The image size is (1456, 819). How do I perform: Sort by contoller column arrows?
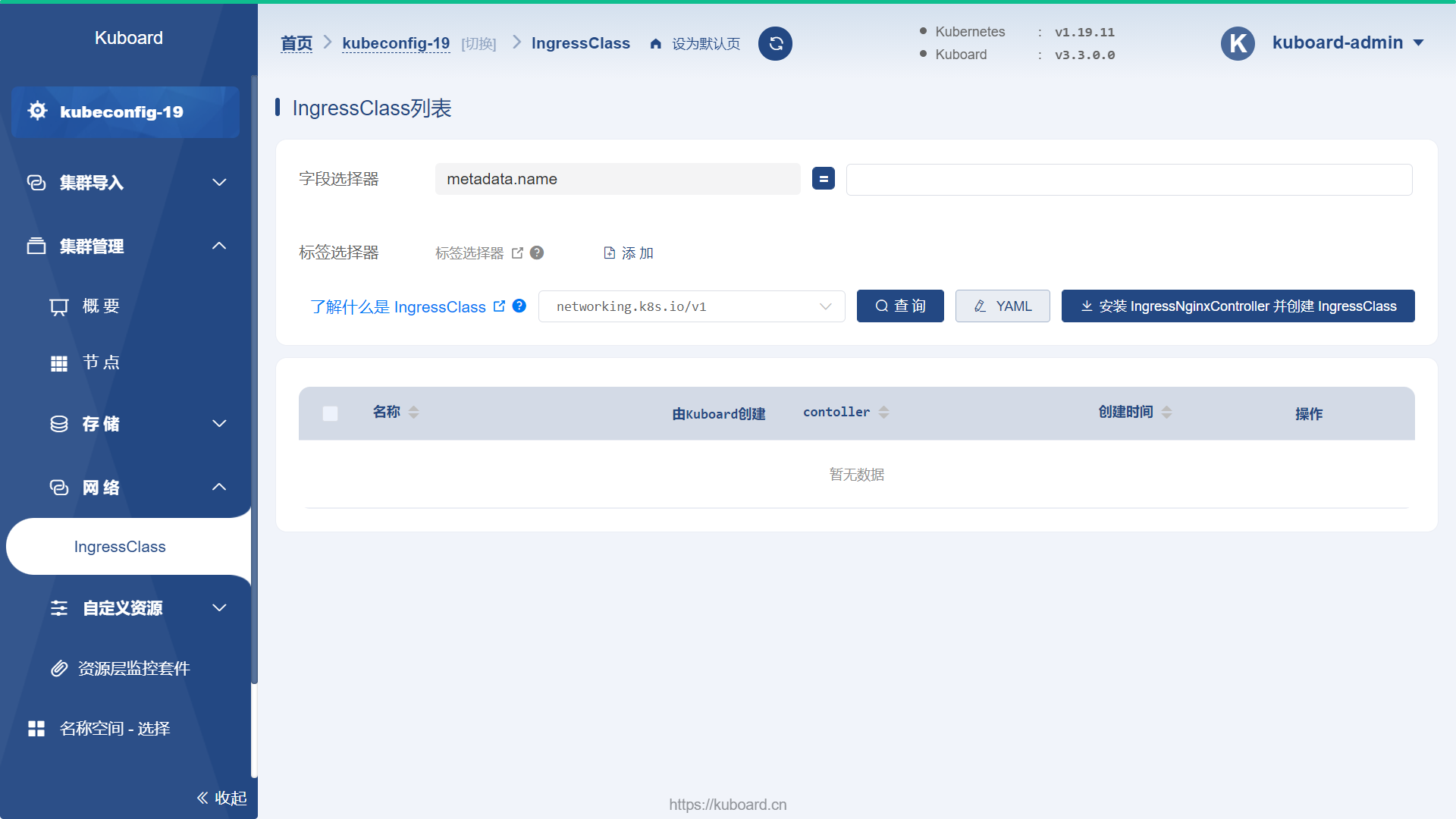click(x=883, y=413)
